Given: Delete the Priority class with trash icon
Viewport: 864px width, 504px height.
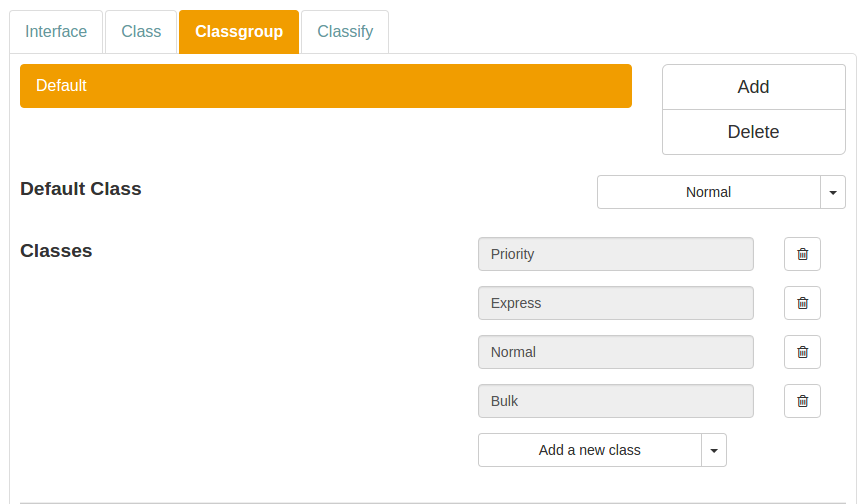Looking at the screenshot, I should point(802,254).
